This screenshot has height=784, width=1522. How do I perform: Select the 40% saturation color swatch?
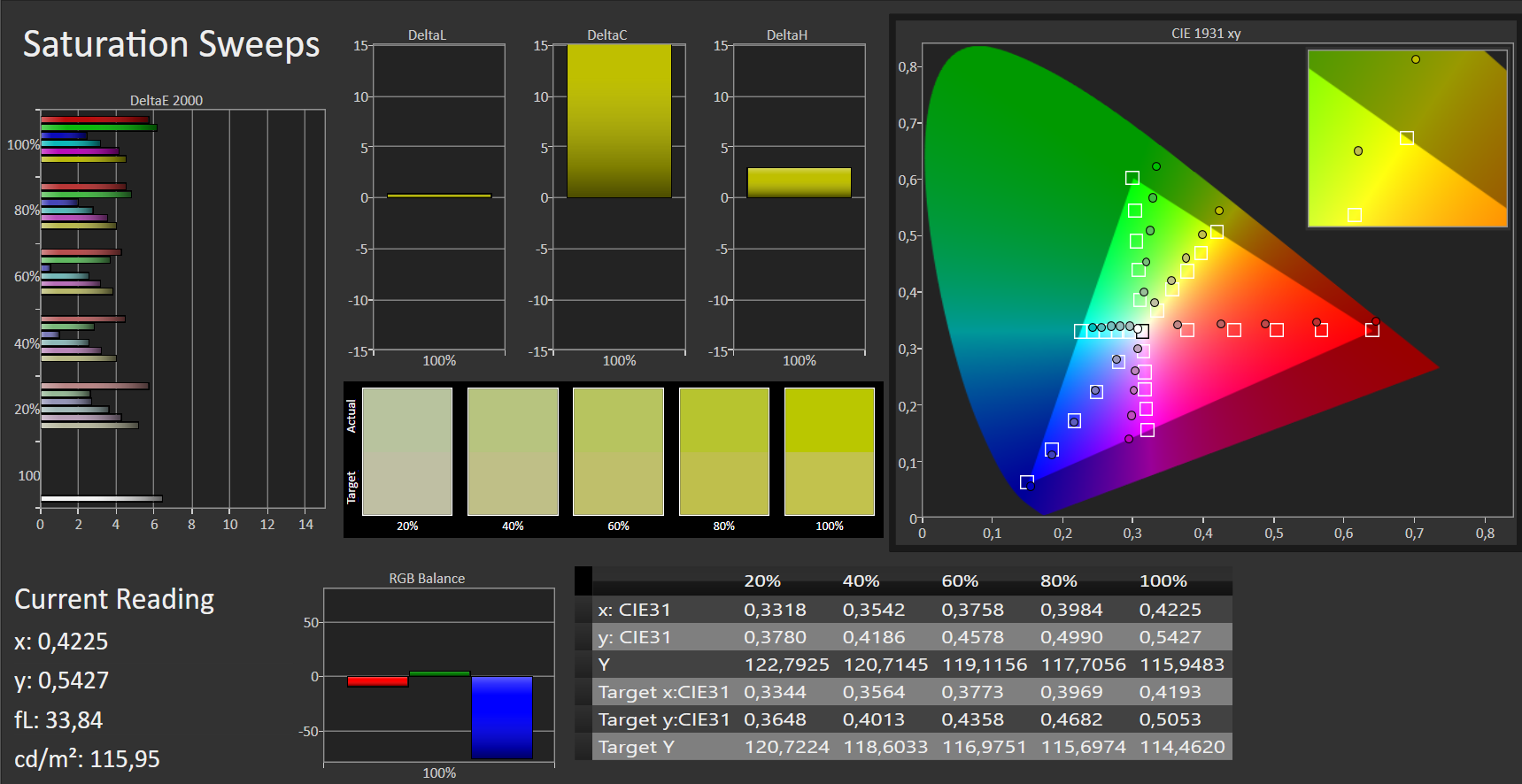point(513,451)
